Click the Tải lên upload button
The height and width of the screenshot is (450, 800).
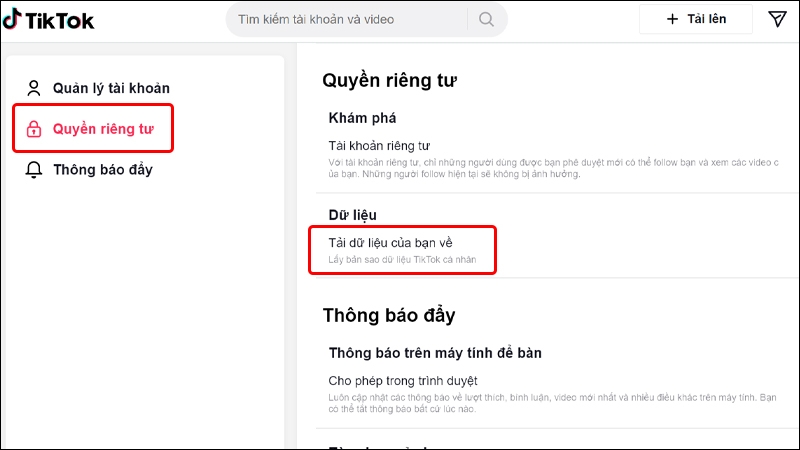(696, 19)
